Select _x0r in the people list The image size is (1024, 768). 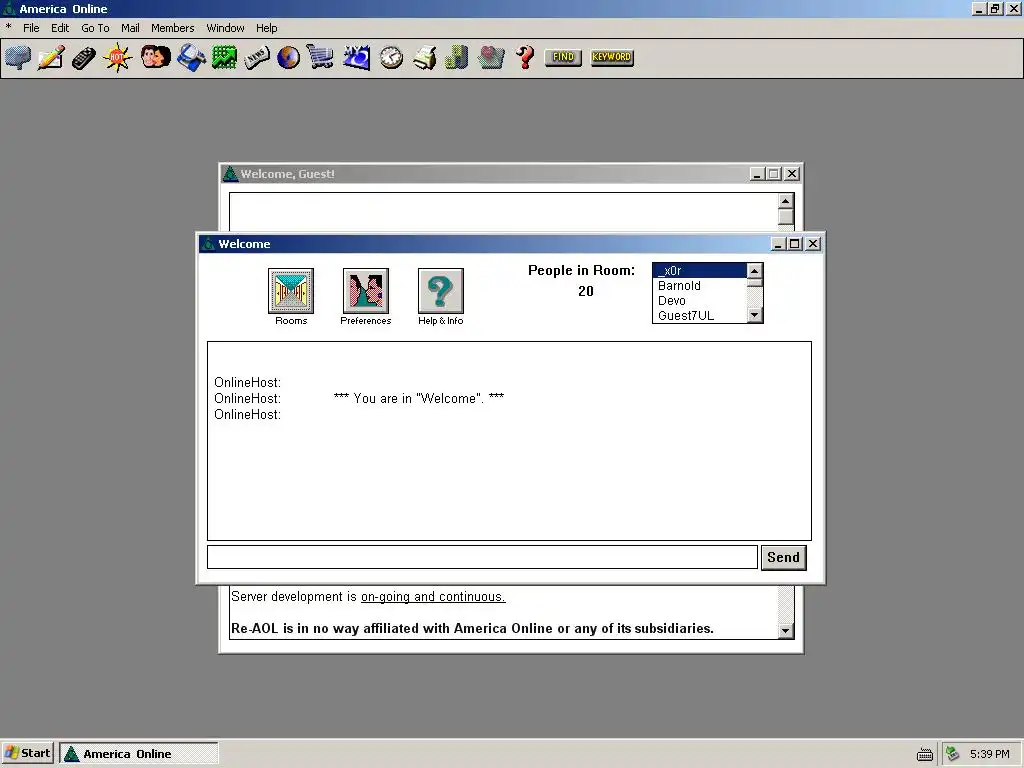pyautogui.click(x=699, y=270)
